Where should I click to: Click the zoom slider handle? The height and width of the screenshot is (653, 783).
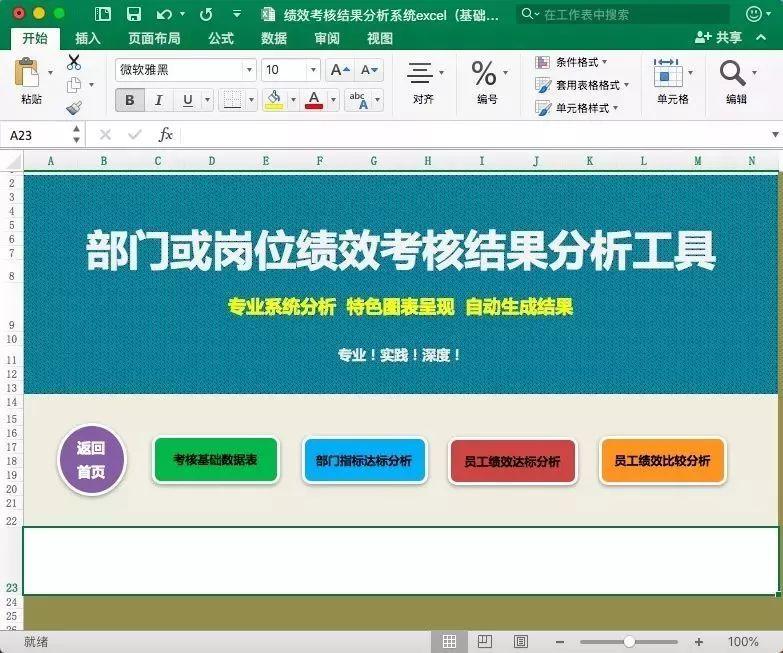coord(629,642)
